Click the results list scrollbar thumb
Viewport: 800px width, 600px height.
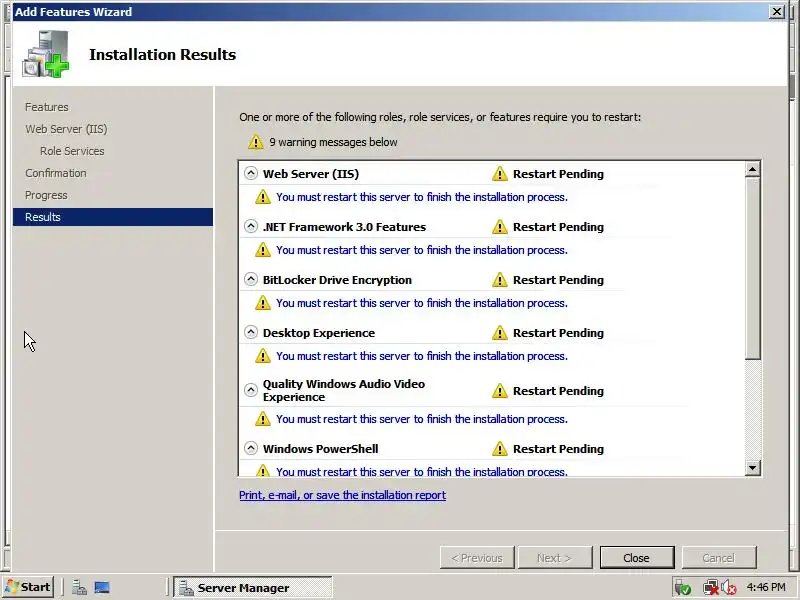tap(753, 268)
